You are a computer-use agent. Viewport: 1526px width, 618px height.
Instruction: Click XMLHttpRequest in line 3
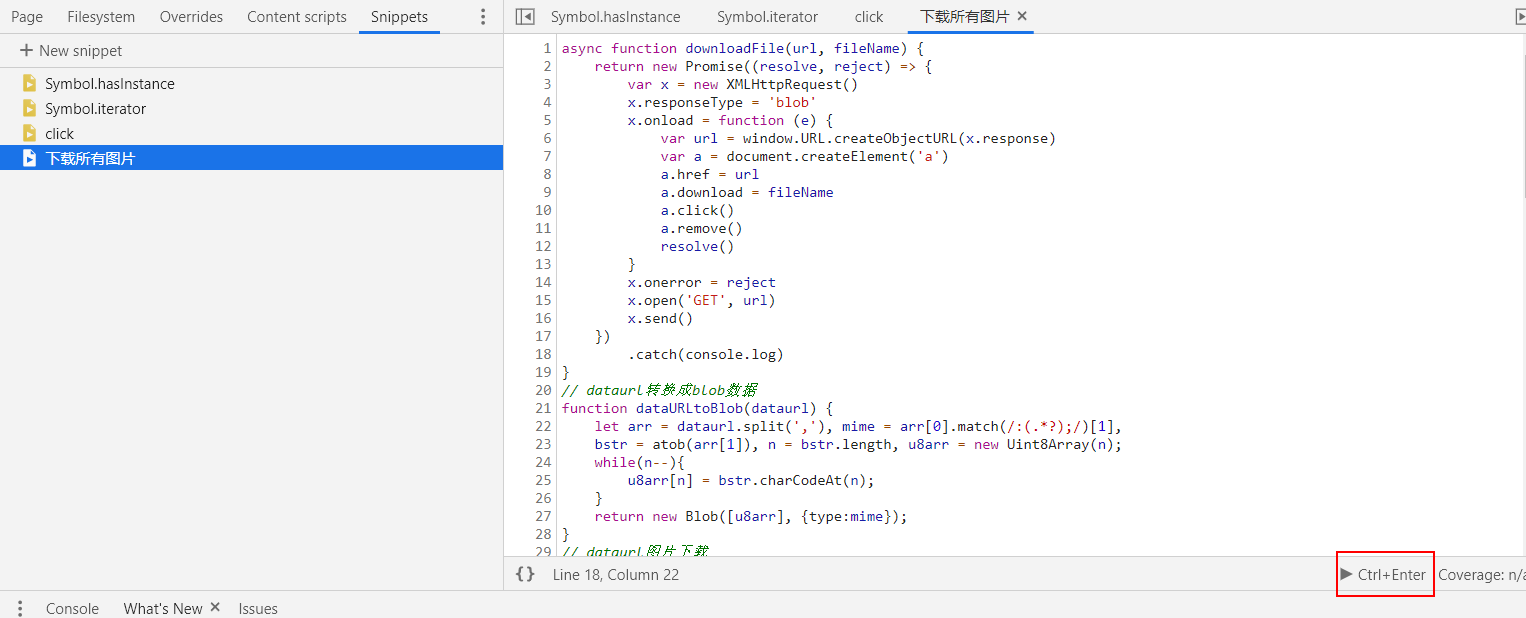point(784,84)
